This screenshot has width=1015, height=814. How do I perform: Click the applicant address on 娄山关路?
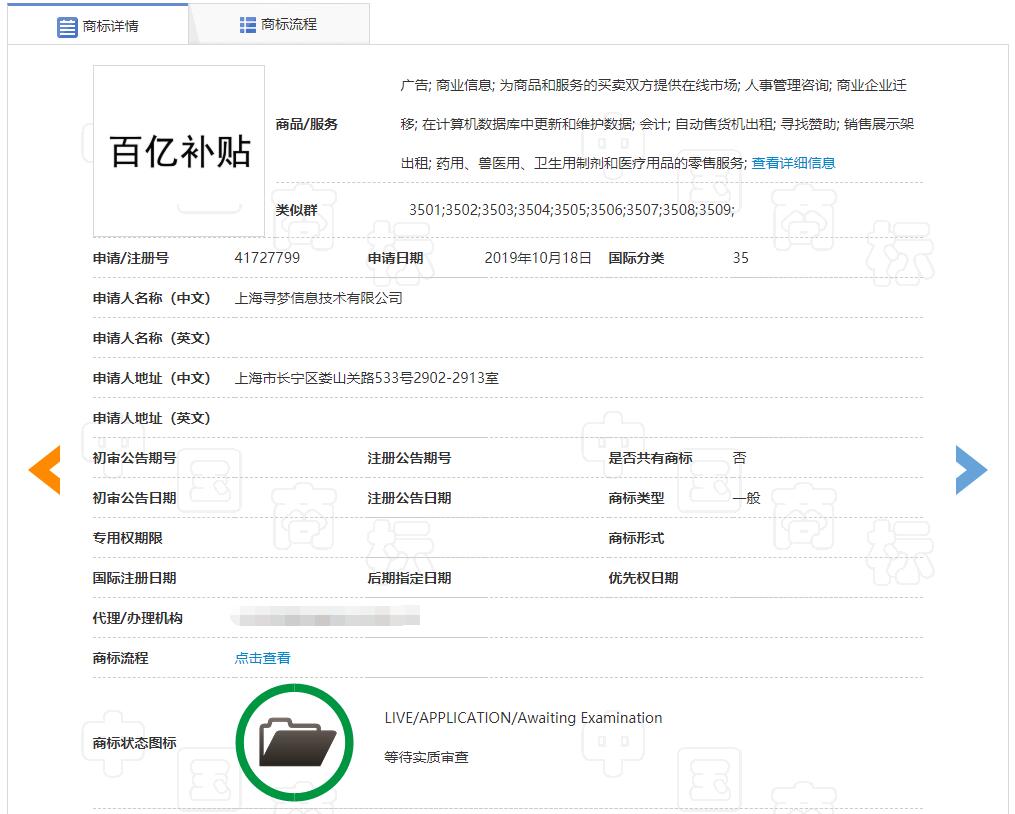pyautogui.click(x=366, y=378)
